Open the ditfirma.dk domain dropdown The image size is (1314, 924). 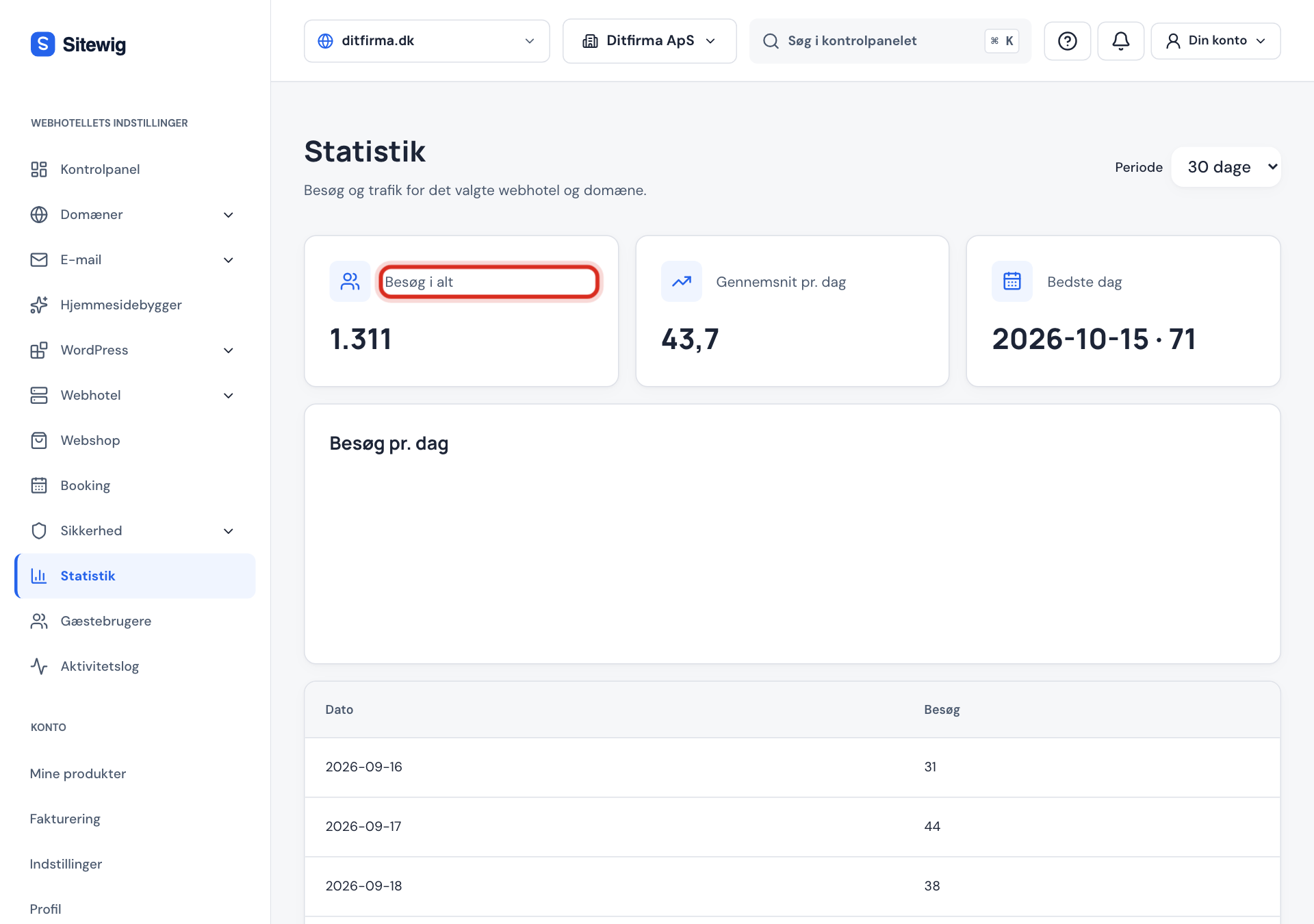coord(427,41)
